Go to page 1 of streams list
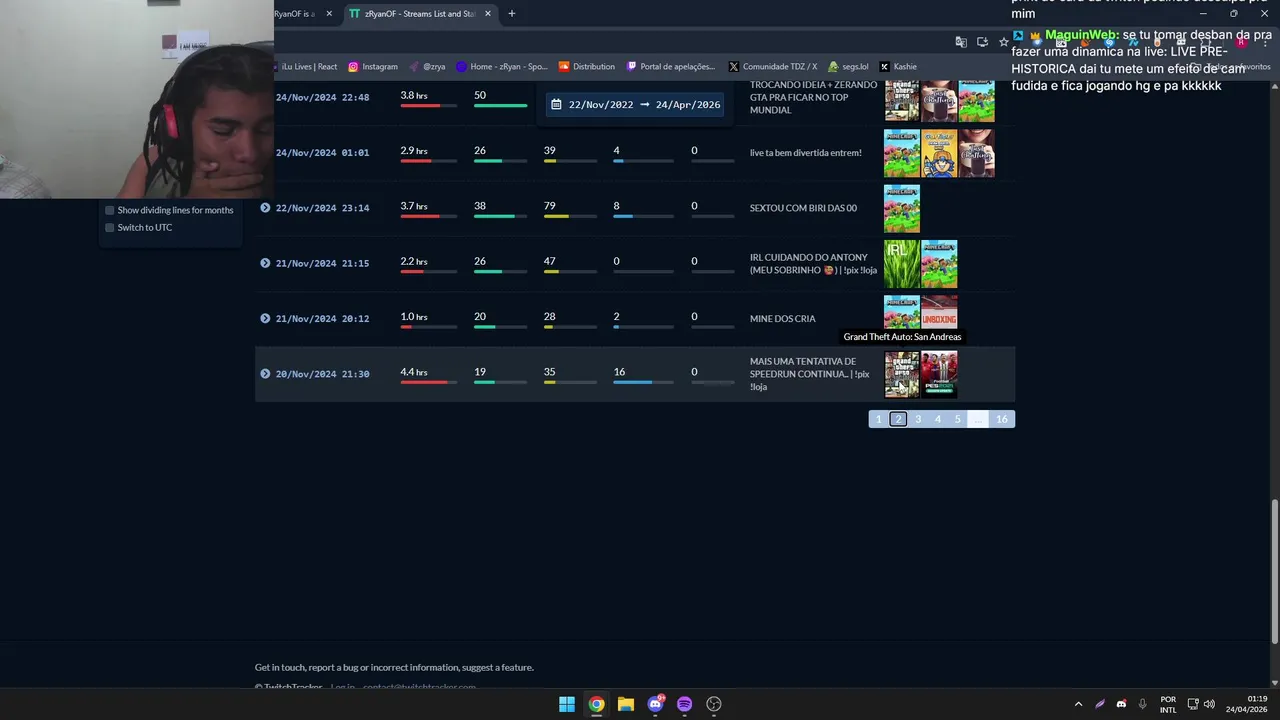1280x720 pixels. coord(878,419)
